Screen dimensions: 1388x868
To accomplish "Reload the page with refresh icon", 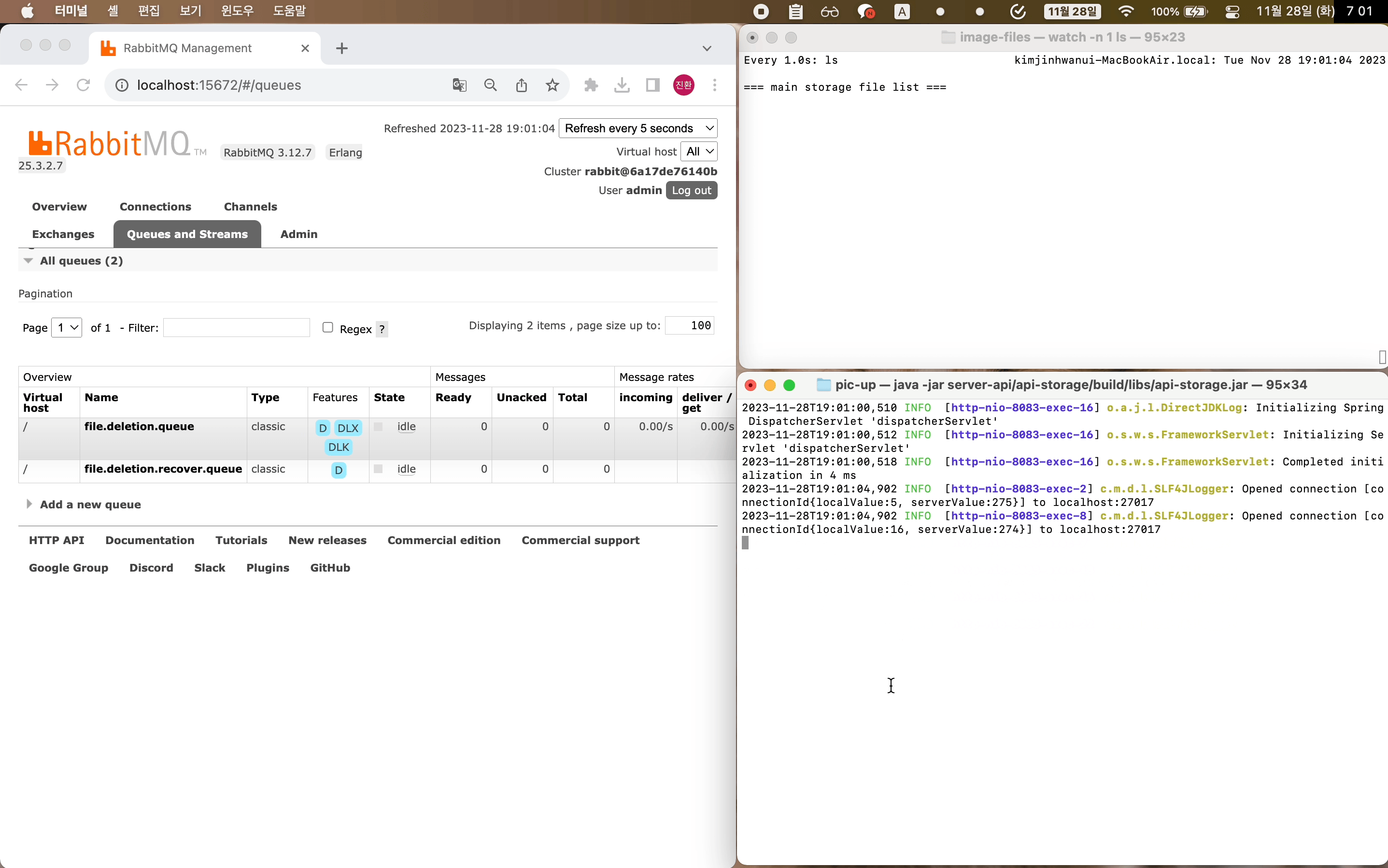I will (83, 85).
